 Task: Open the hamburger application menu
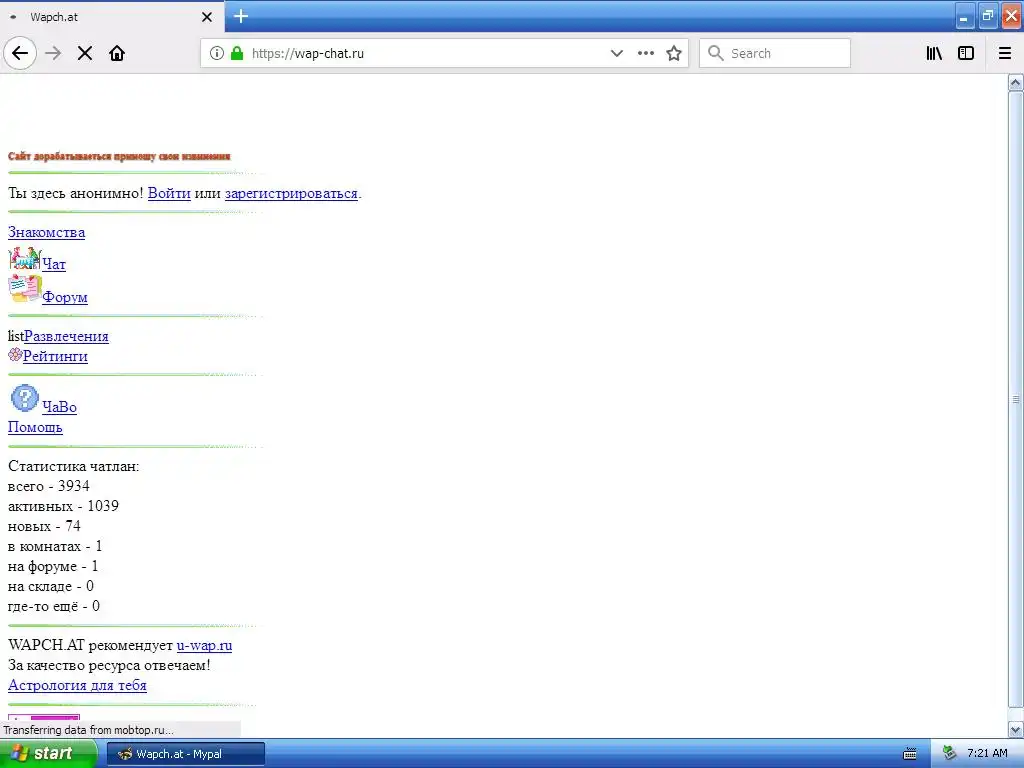(x=1005, y=53)
